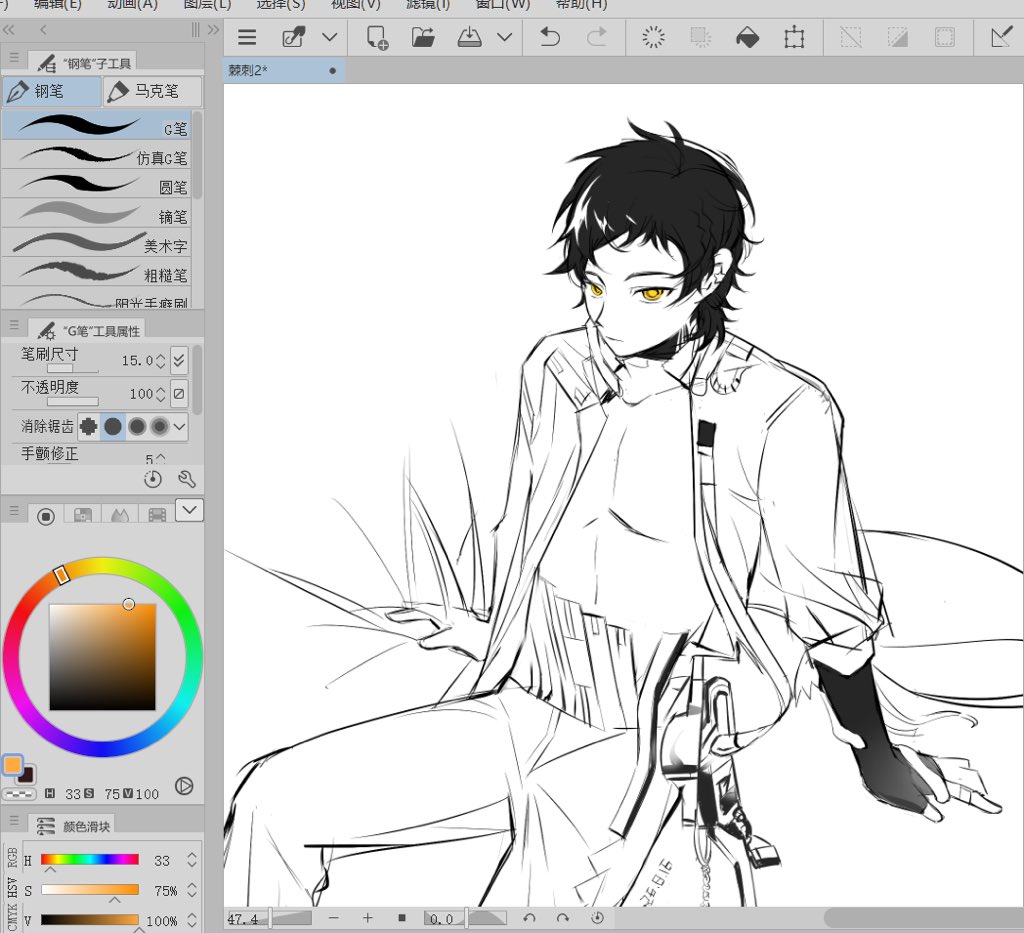Click clear outside selection icon
The height and width of the screenshot is (933, 1024).
point(701,37)
